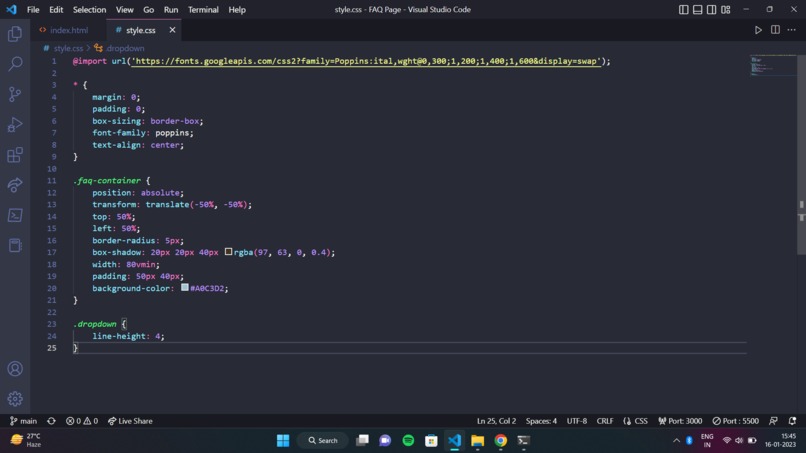This screenshot has width=806, height=453.
Task: Open the Go menu
Action: click(149, 10)
